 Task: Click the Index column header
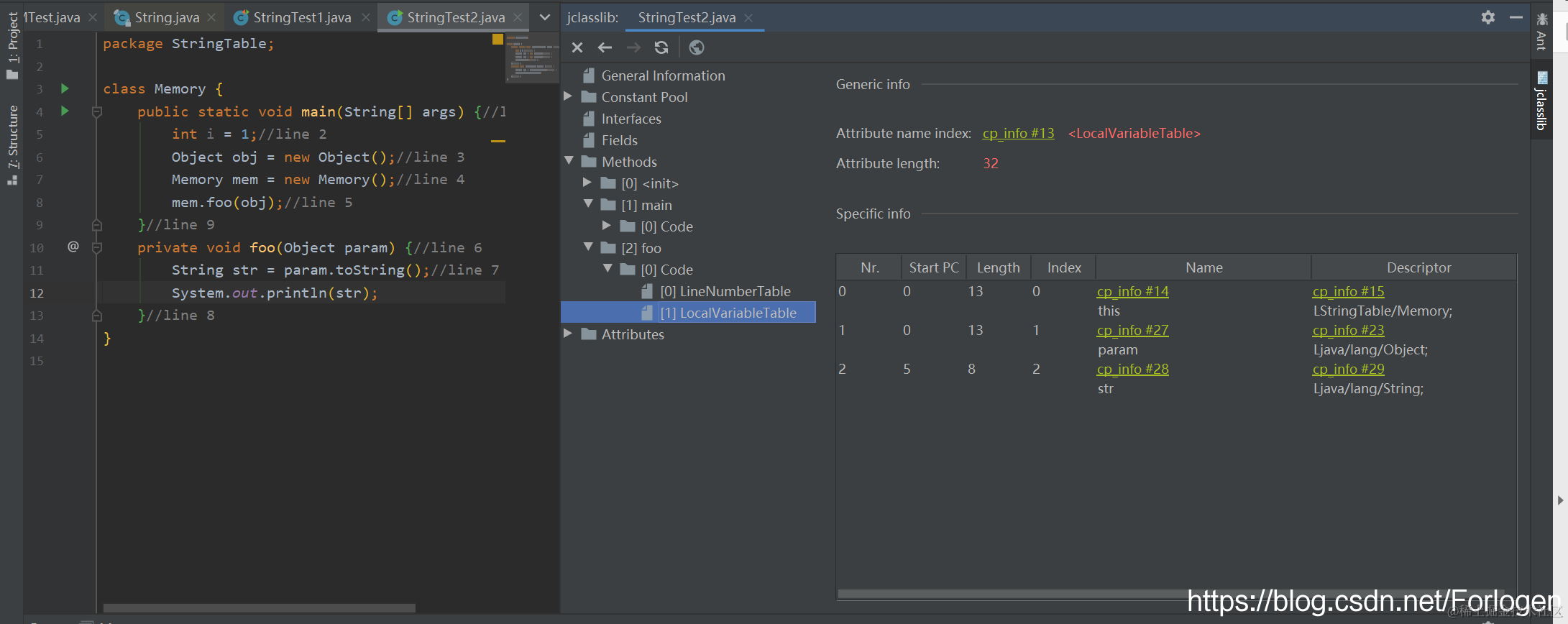[1064, 267]
